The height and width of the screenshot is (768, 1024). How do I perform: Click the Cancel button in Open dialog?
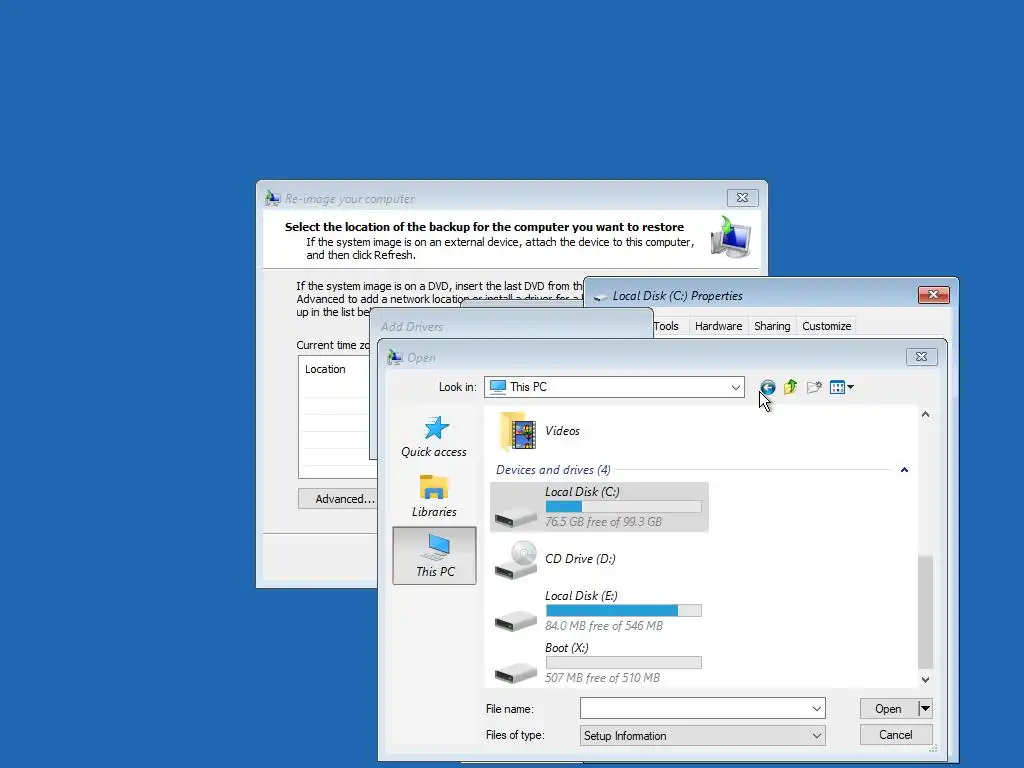pyautogui.click(x=895, y=735)
